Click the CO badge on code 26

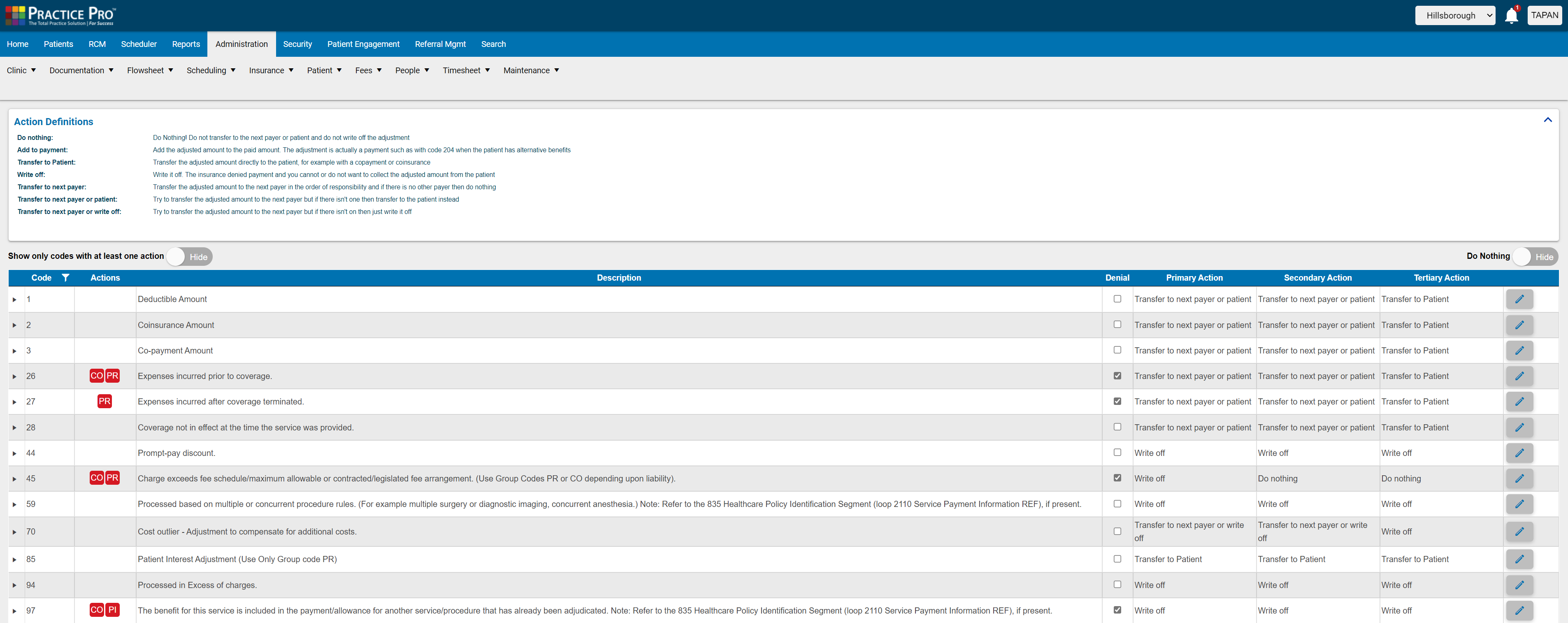96,376
